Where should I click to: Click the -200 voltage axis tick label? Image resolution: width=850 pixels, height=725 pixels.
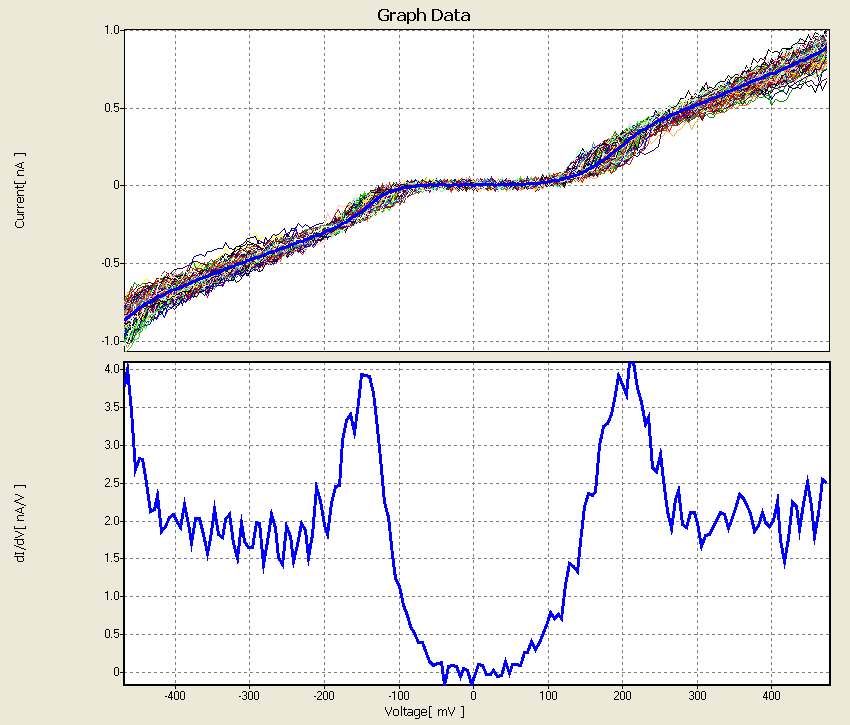click(x=324, y=695)
